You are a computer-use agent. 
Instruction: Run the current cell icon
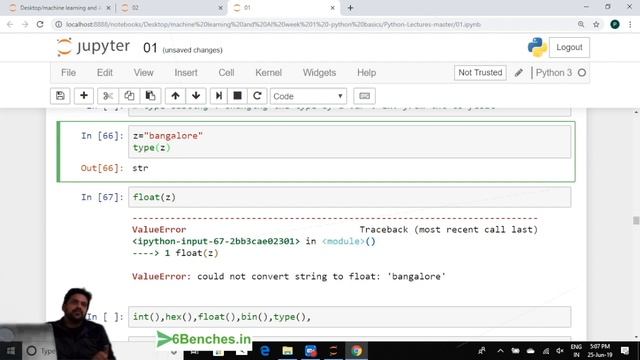[x=219, y=96]
